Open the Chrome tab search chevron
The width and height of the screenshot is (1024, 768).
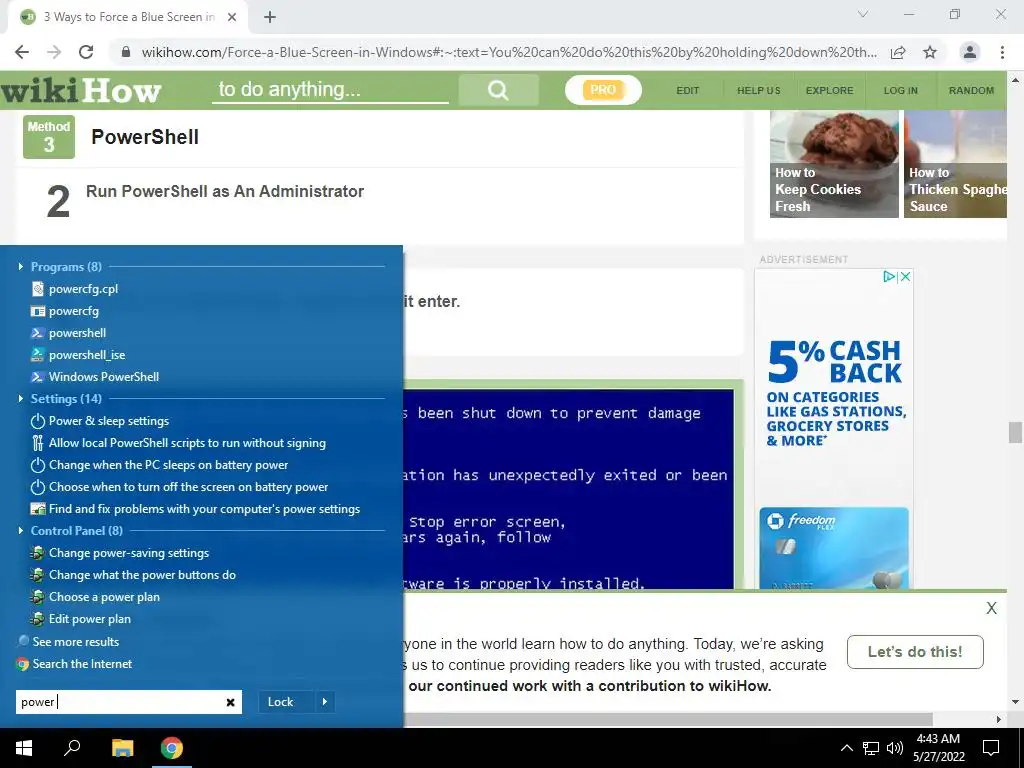click(863, 14)
